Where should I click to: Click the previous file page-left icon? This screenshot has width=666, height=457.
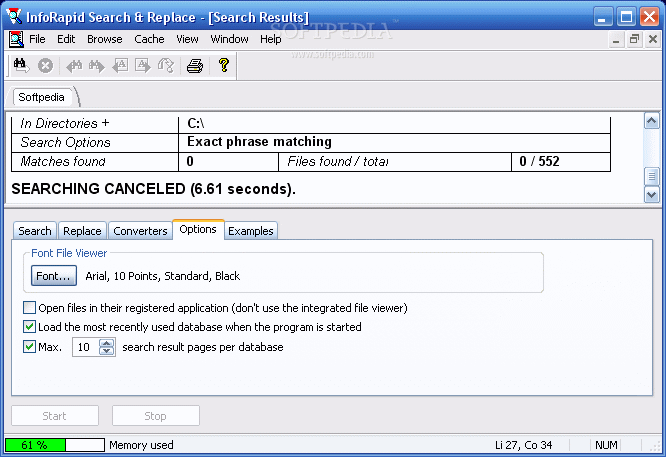(x=120, y=66)
